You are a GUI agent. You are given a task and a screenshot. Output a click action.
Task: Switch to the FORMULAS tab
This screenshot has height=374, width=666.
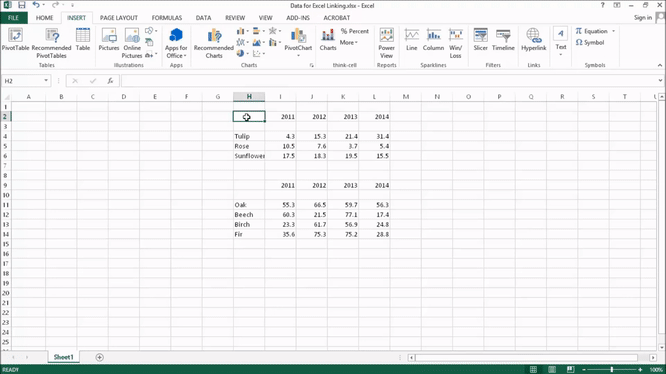coord(166,18)
